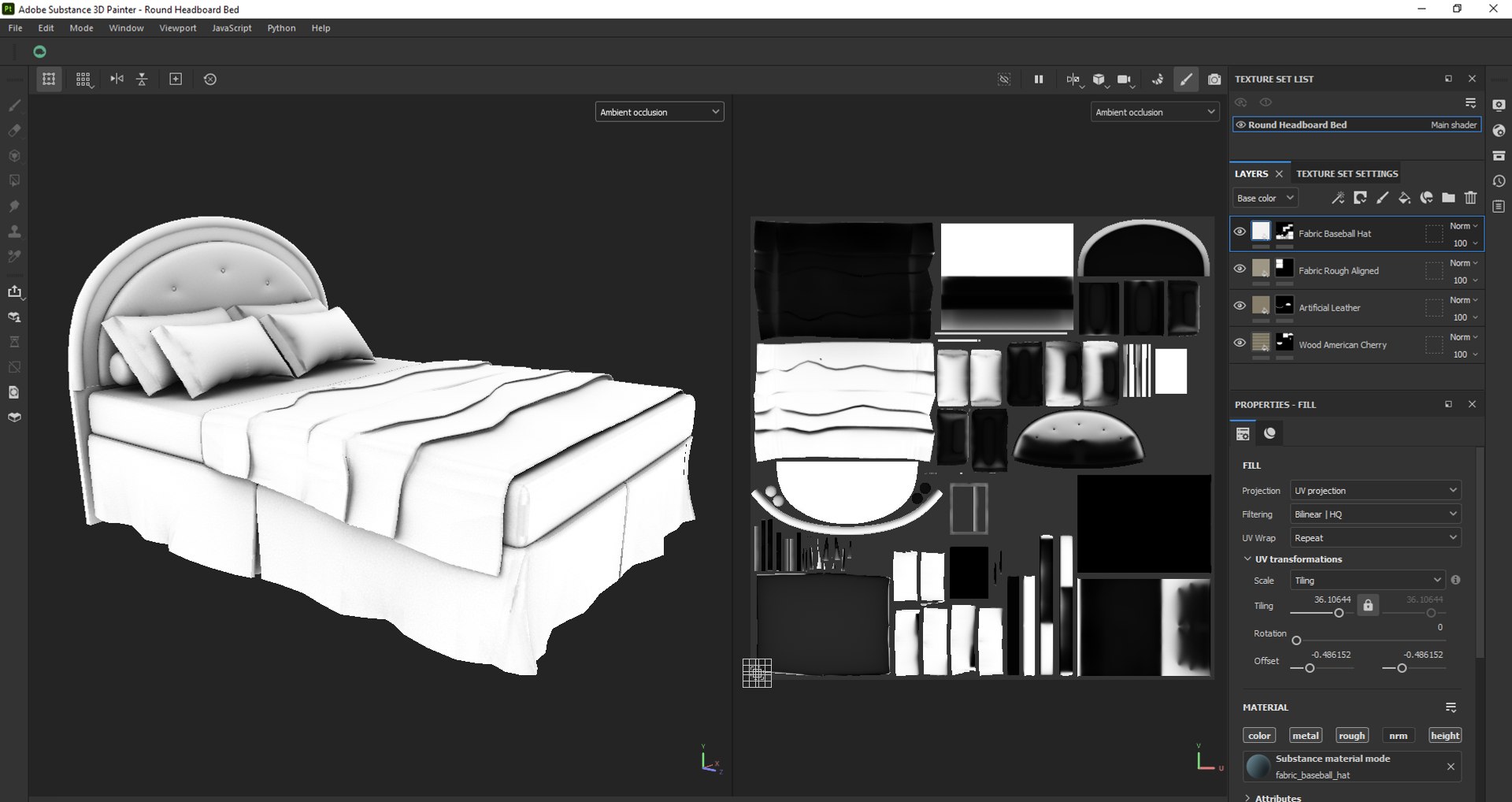Open the History panel icon on right dock
The width and height of the screenshot is (1512, 802).
coord(1499,181)
